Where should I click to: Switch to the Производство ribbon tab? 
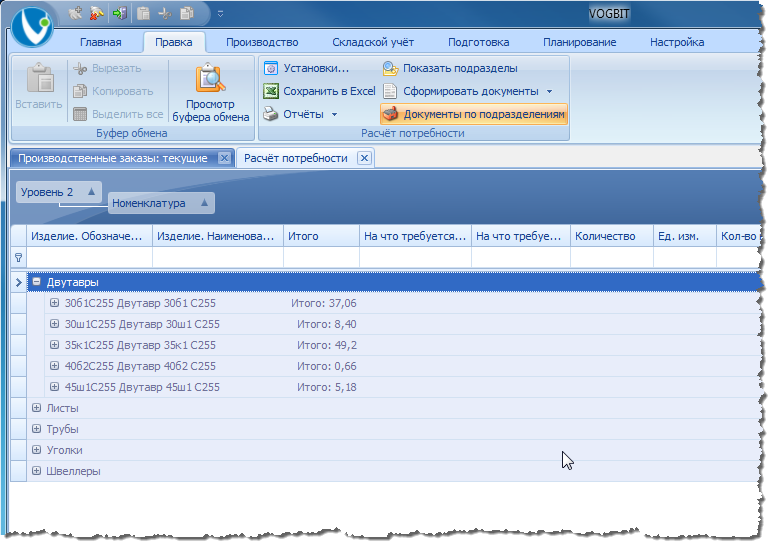262,42
